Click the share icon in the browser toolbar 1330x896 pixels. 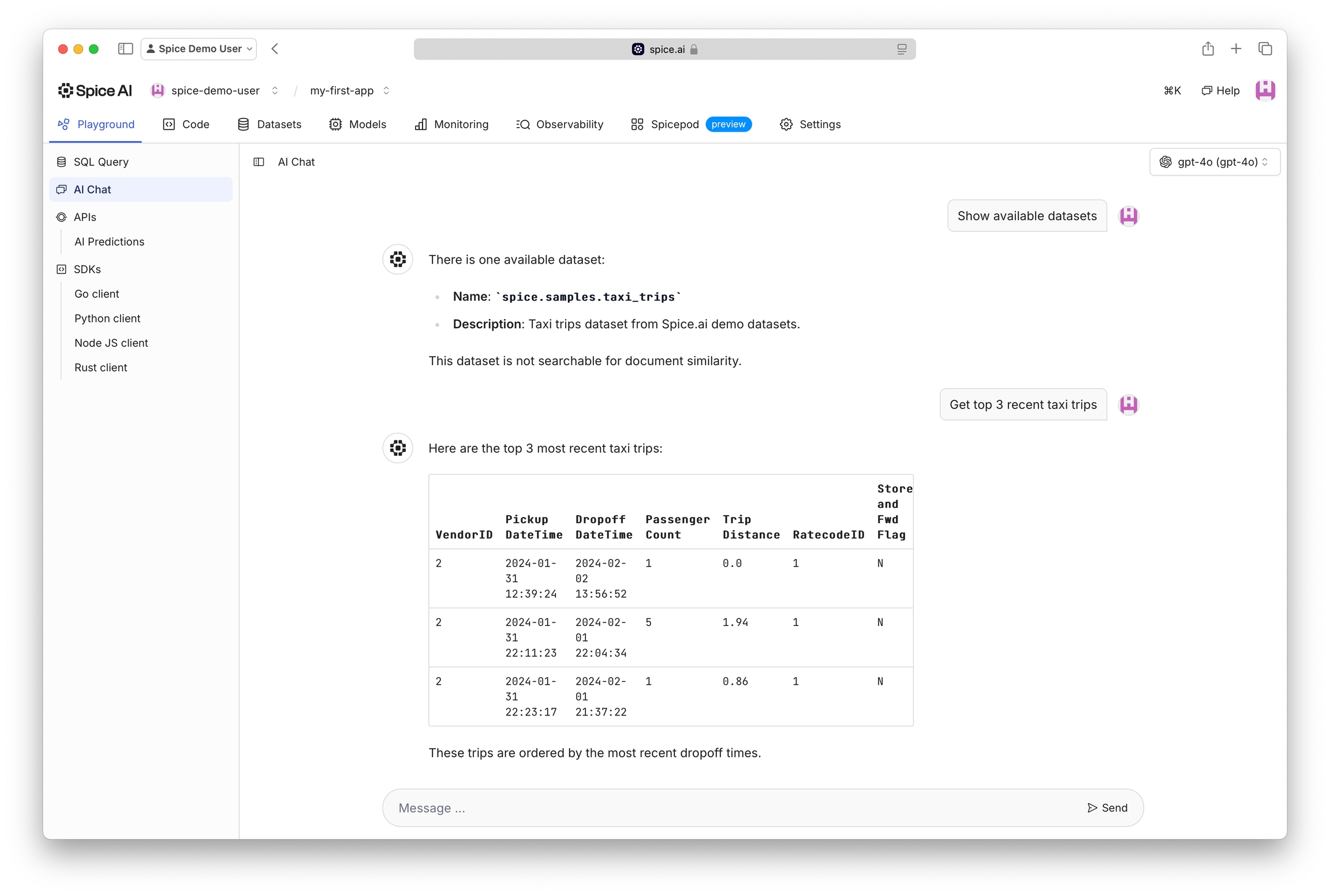pyautogui.click(x=1208, y=49)
